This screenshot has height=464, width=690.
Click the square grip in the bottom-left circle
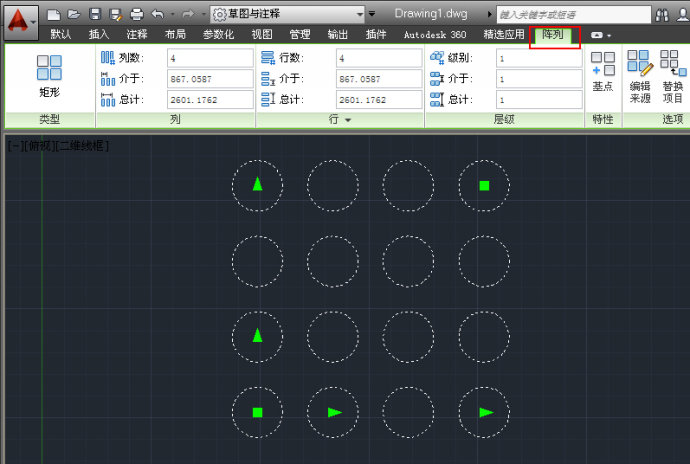[x=257, y=412]
